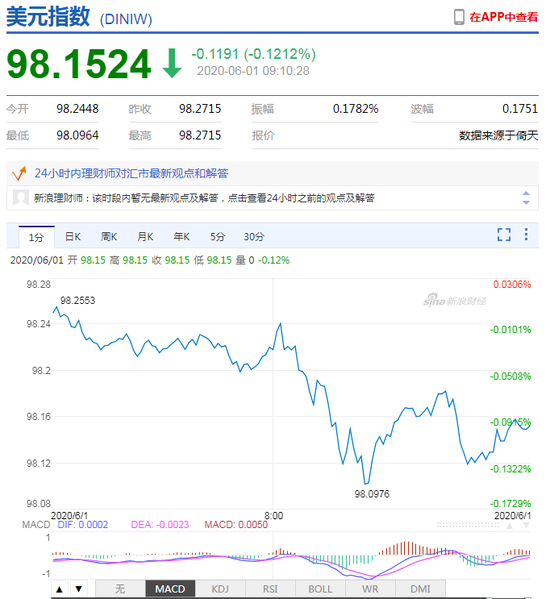The image size is (550, 599).
Task: Open the chart options three-dot menu
Action: click(526, 234)
